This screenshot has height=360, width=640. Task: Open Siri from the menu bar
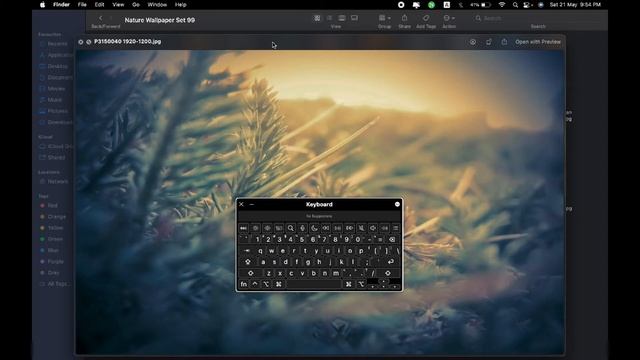point(541,5)
